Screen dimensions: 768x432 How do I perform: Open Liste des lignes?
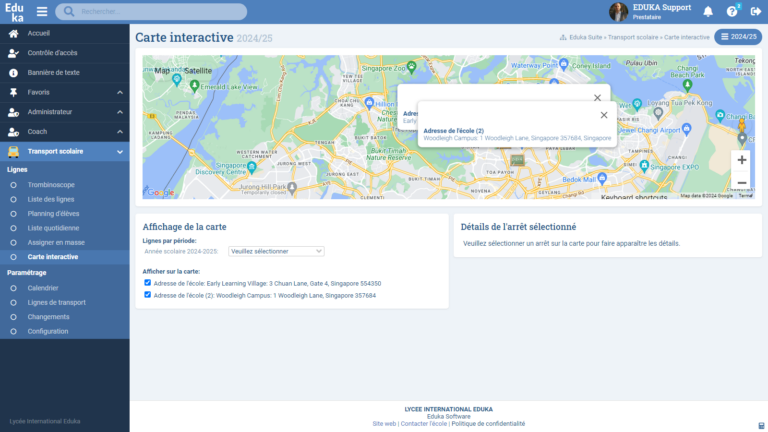[x=51, y=199]
